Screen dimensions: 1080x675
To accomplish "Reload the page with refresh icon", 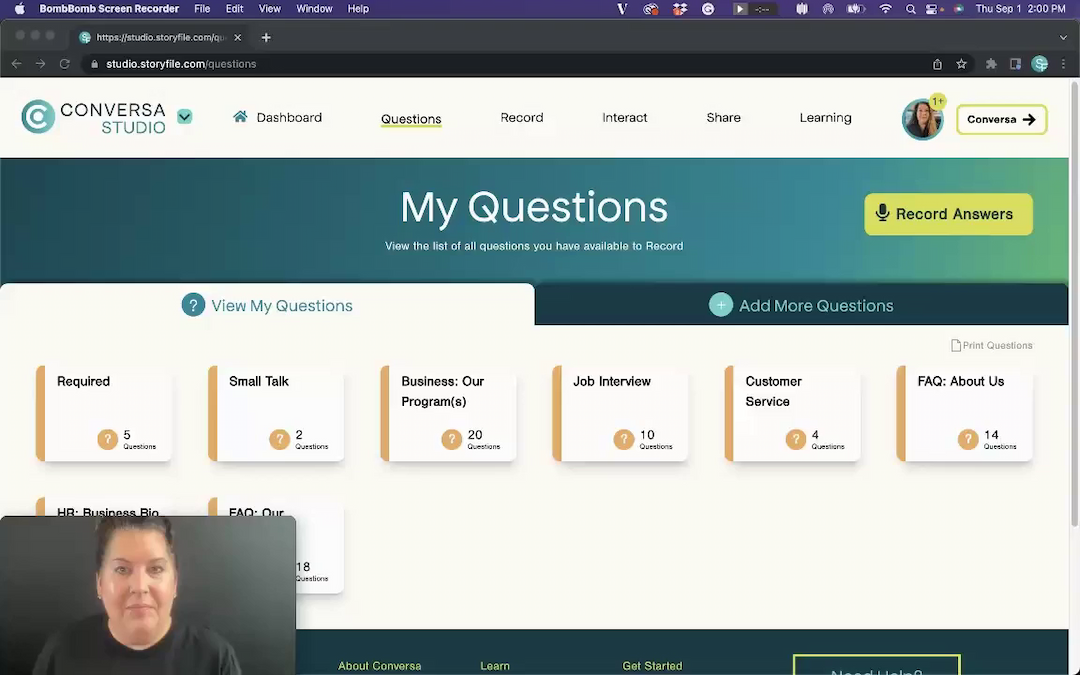I will tap(65, 64).
